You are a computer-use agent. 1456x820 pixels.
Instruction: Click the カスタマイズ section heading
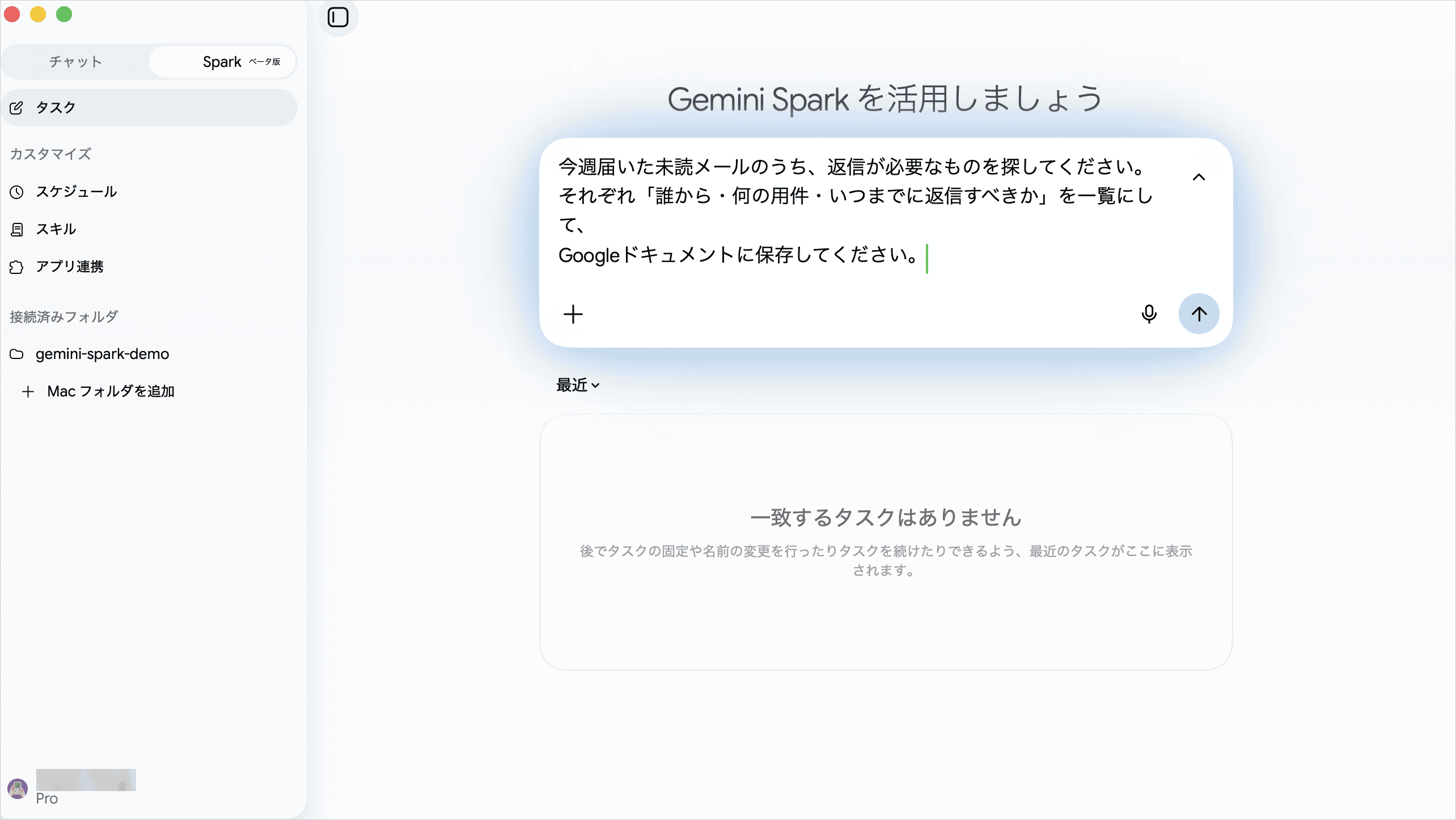coord(50,154)
